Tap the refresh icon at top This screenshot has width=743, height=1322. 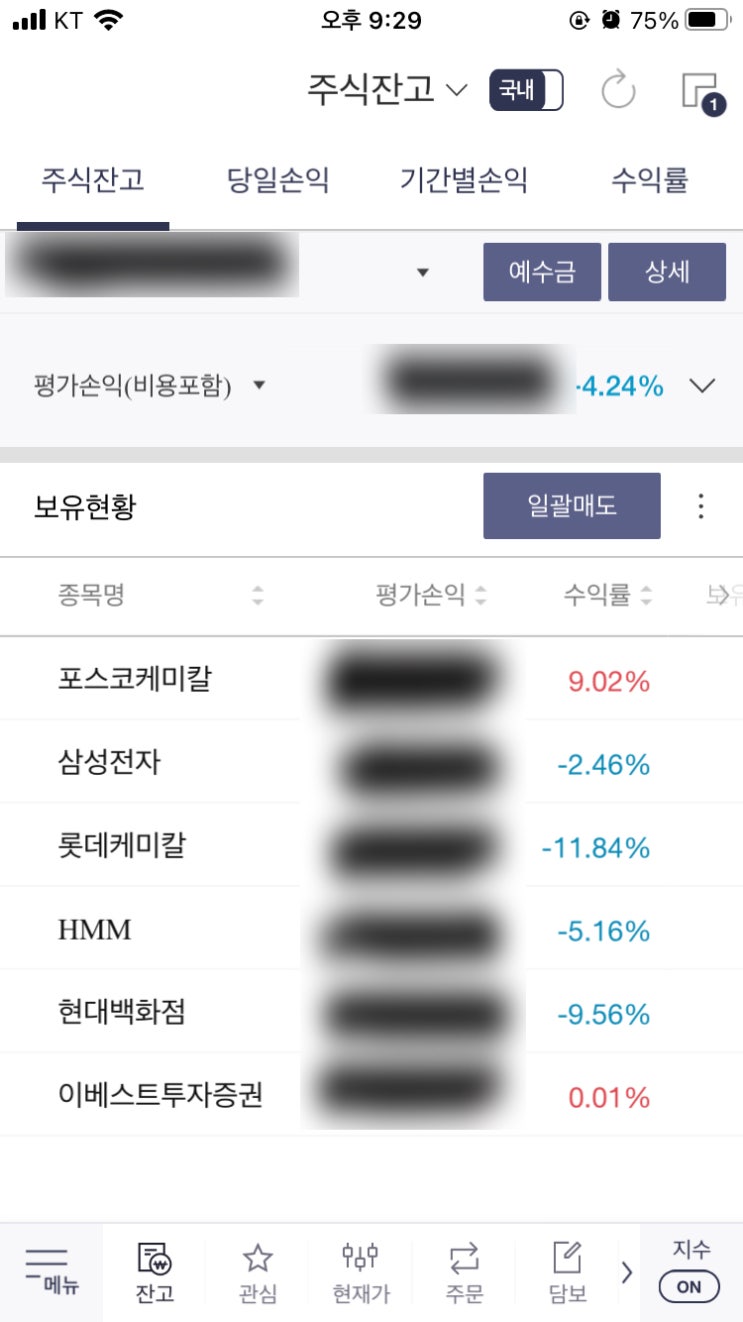(618, 91)
